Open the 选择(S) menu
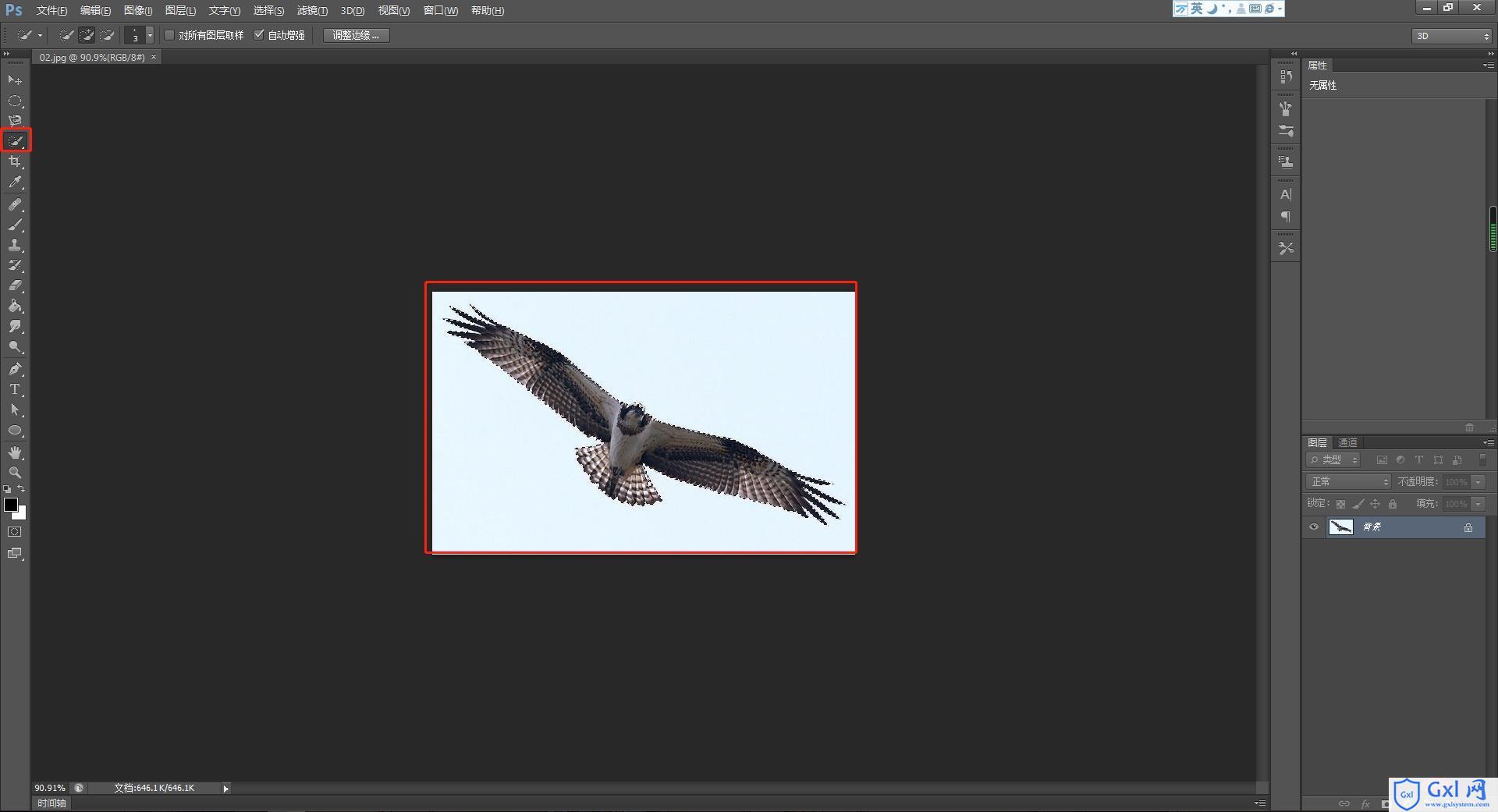 point(268,11)
